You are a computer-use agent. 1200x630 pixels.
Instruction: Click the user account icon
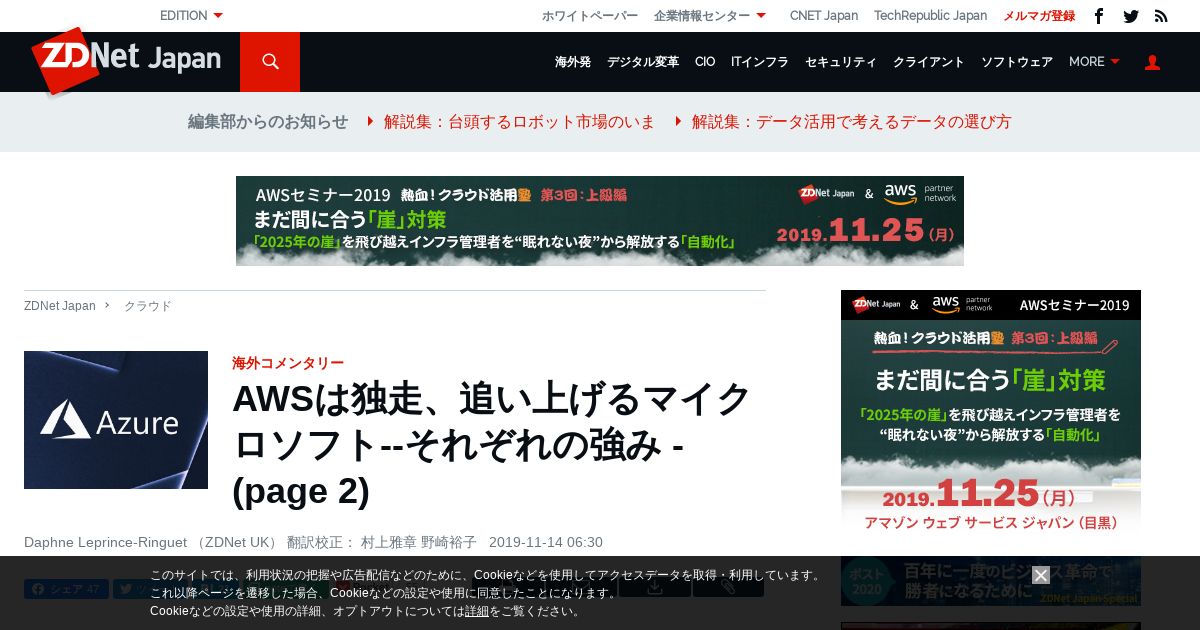click(1152, 62)
